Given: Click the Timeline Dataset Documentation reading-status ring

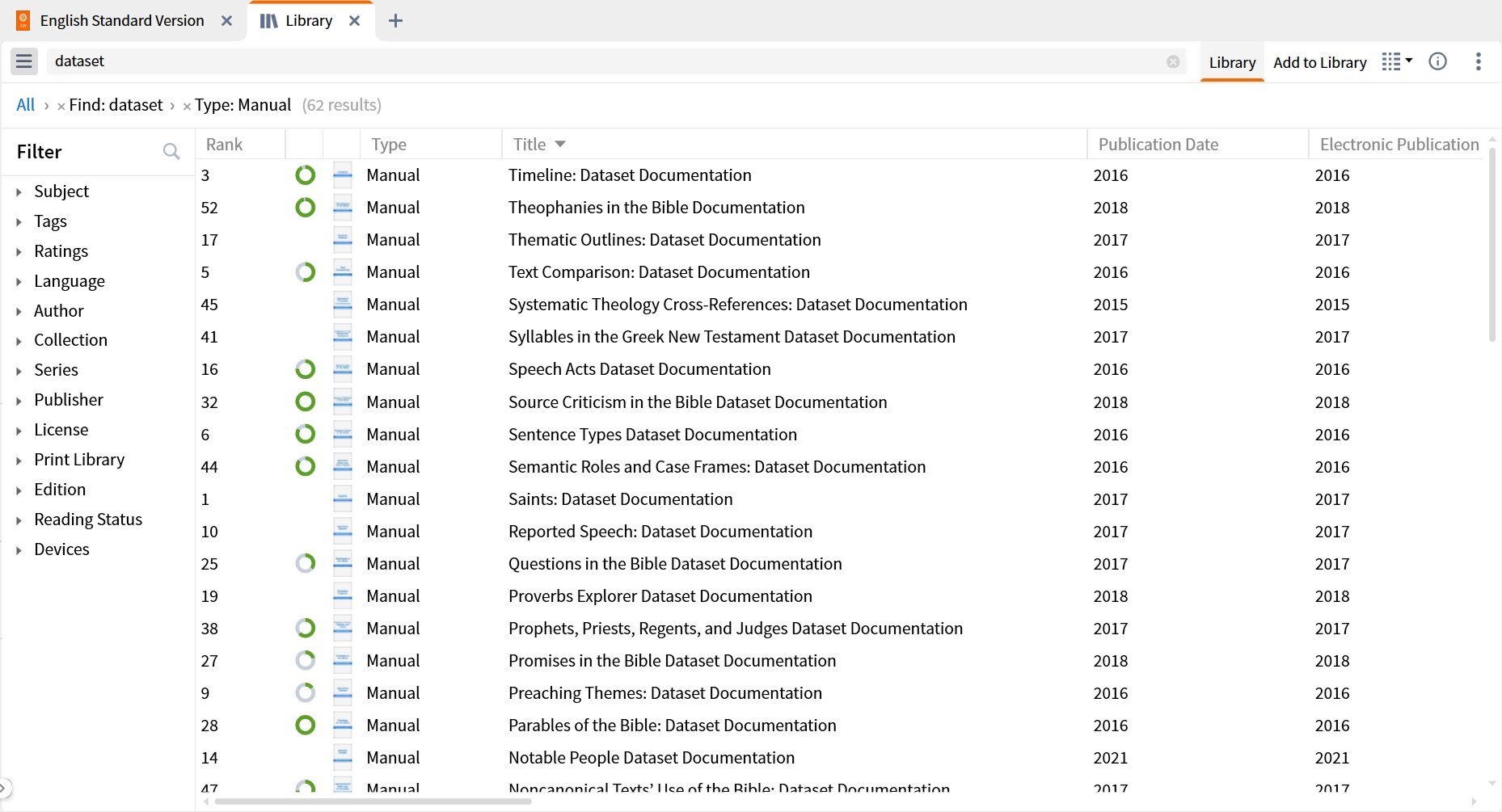Looking at the screenshot, I should point(305,175).
